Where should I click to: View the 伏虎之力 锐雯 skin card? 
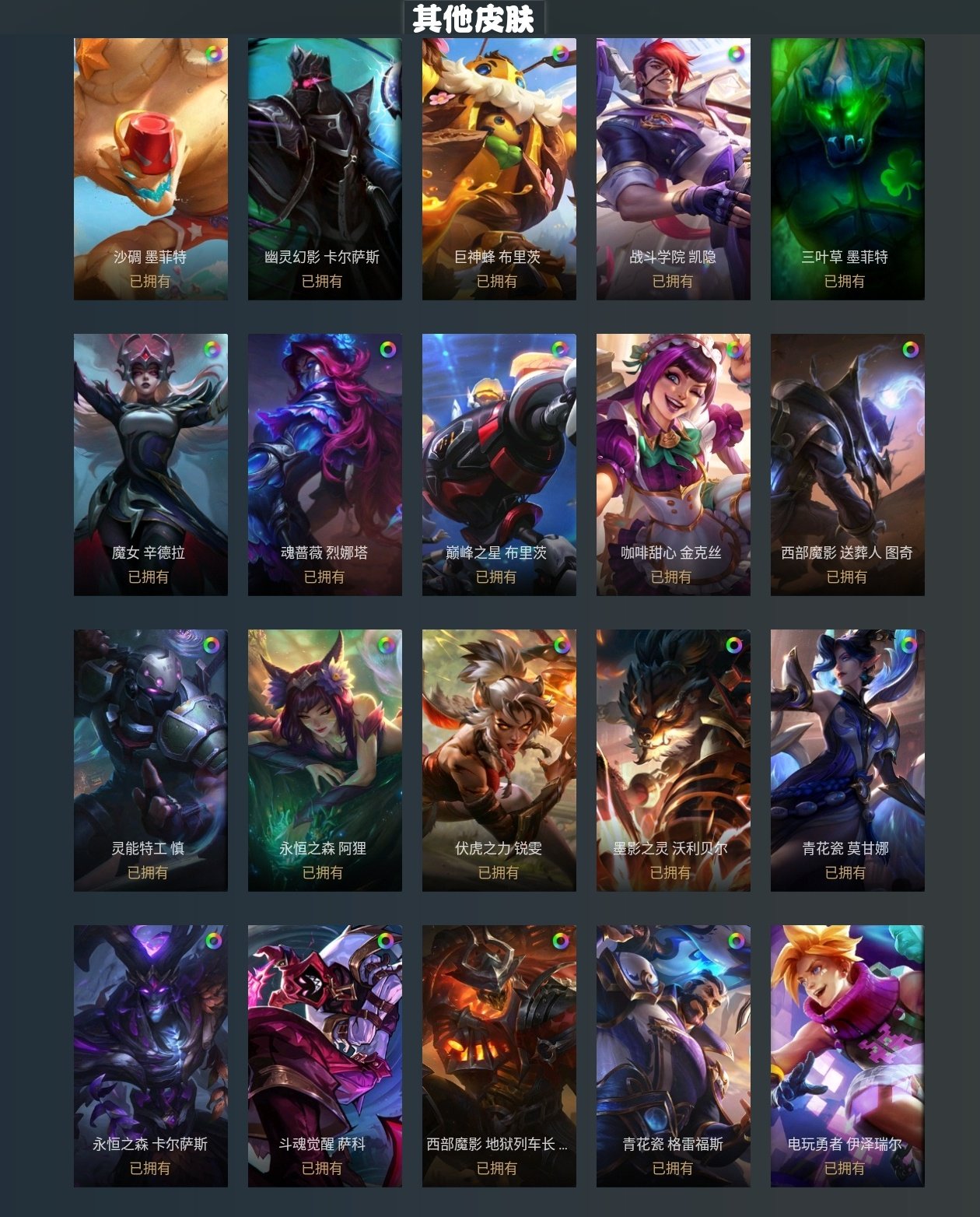point(499,760)
